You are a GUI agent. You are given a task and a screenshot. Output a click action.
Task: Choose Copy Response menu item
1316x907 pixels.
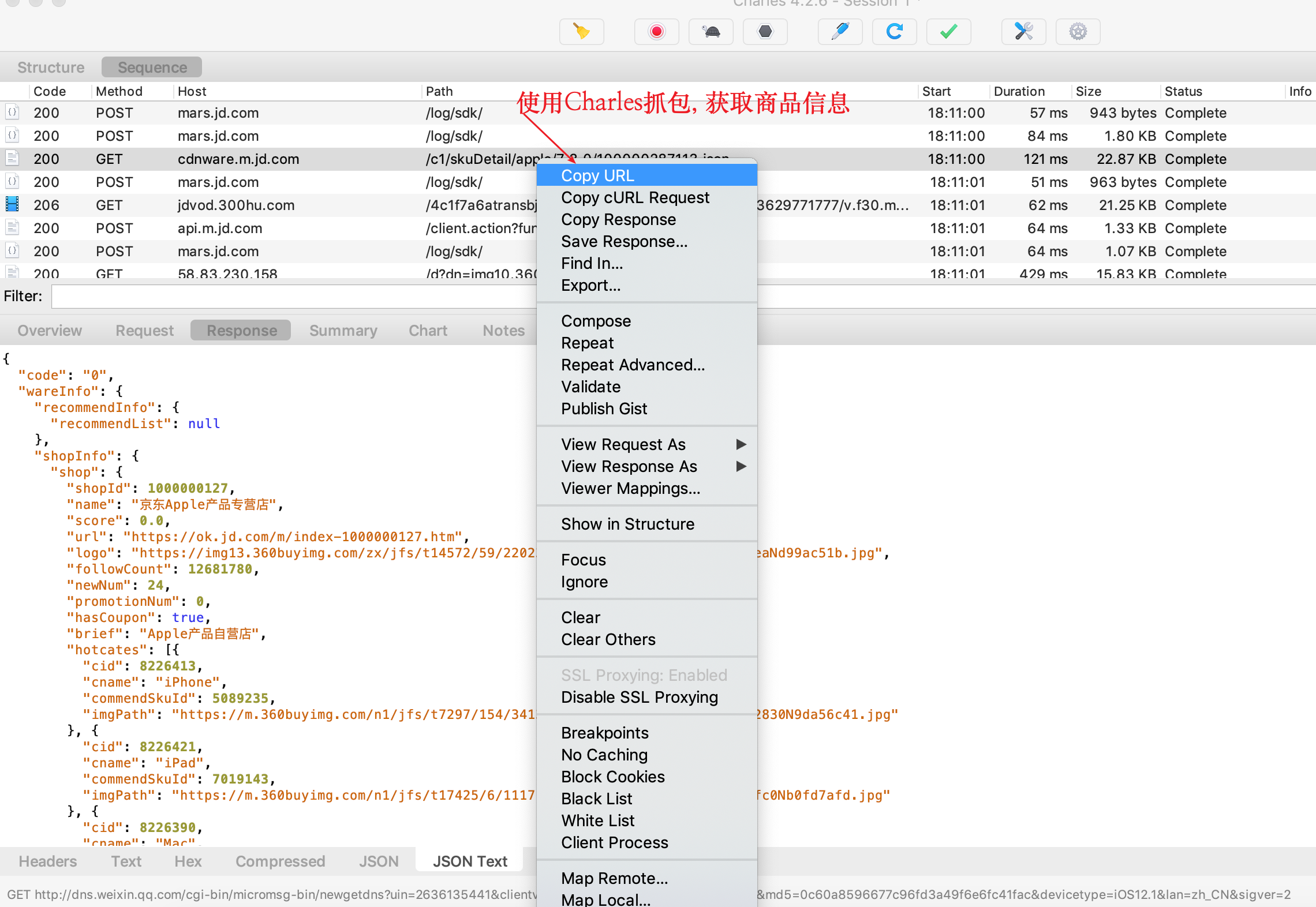(646, 219)
